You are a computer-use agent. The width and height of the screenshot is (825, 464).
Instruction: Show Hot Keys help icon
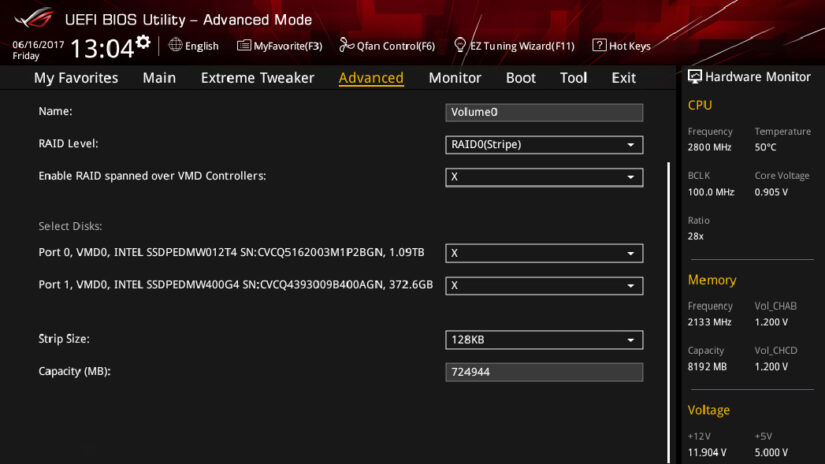pos(599,45)
